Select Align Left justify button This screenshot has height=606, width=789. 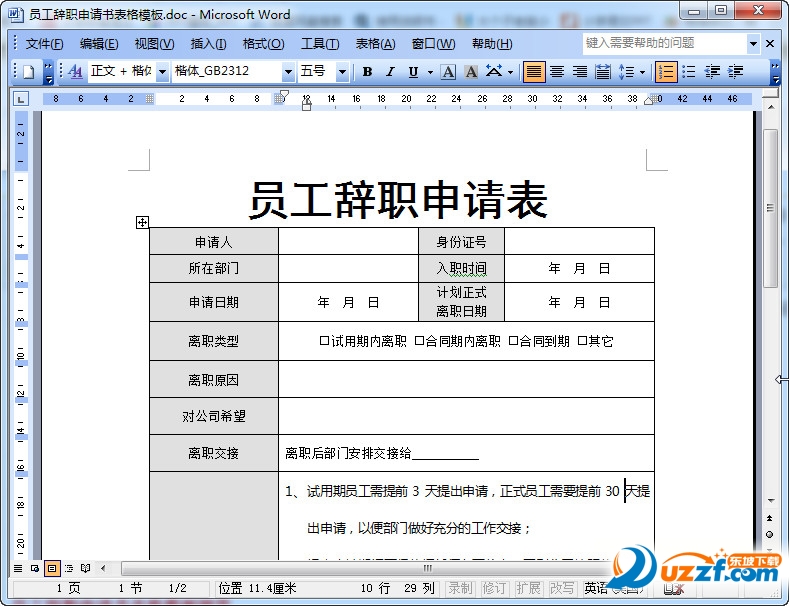coord(534,72)
